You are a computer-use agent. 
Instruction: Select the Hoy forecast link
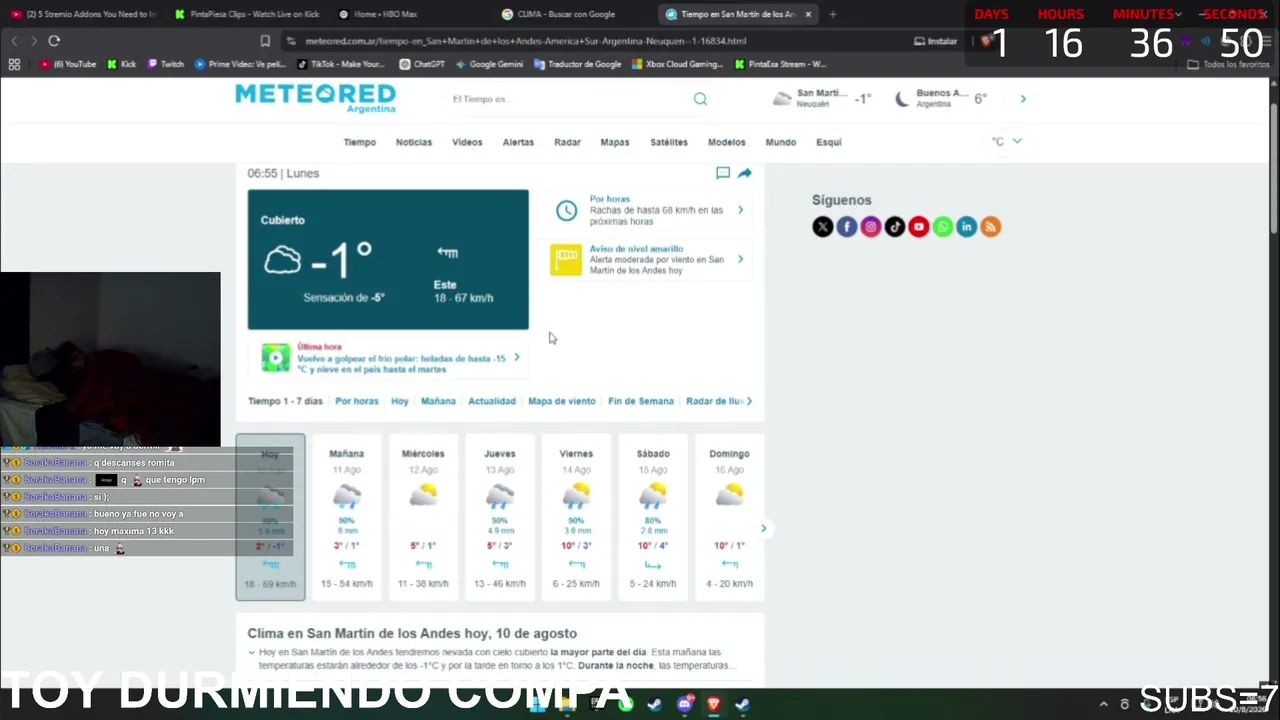pyautogui.click(x=400, y=401)
